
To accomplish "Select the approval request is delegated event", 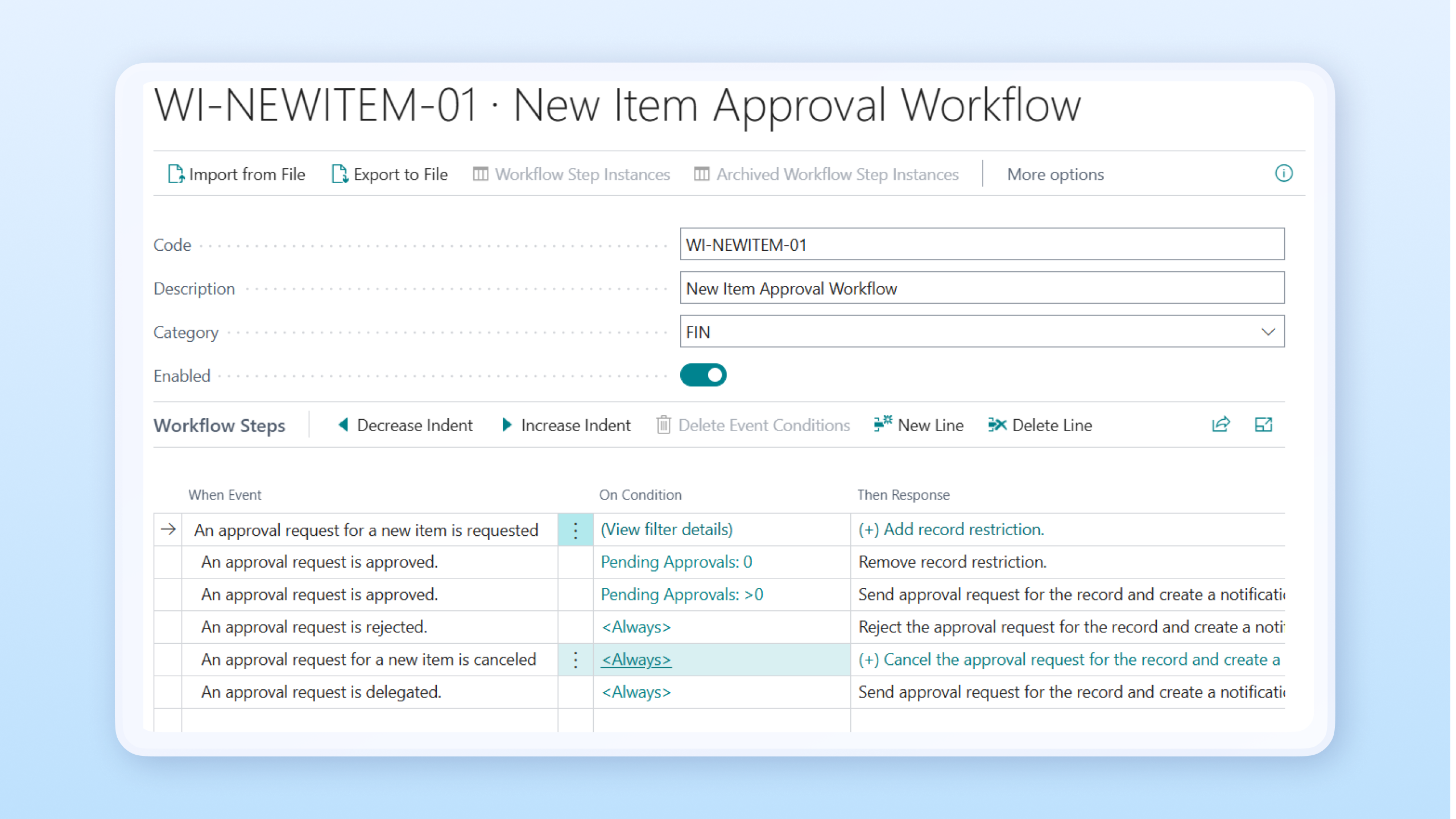I will pos(321,692).
